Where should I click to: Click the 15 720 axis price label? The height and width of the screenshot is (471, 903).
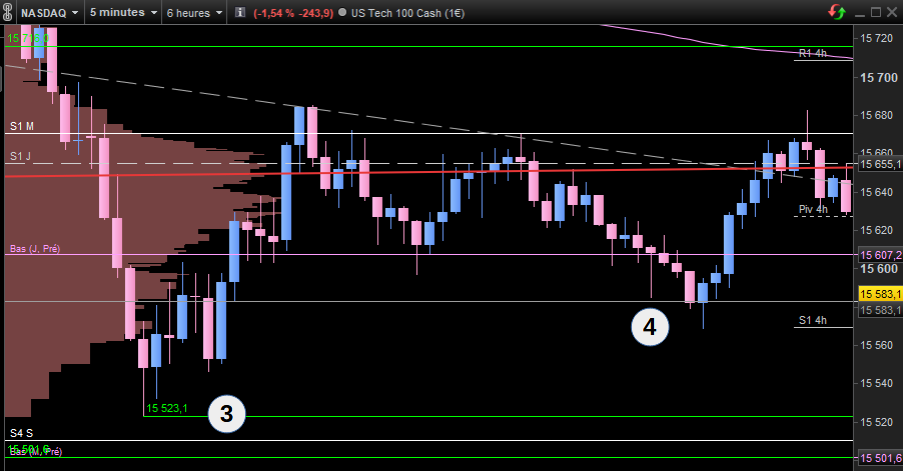pyautogui.click(x=877, y=39)
